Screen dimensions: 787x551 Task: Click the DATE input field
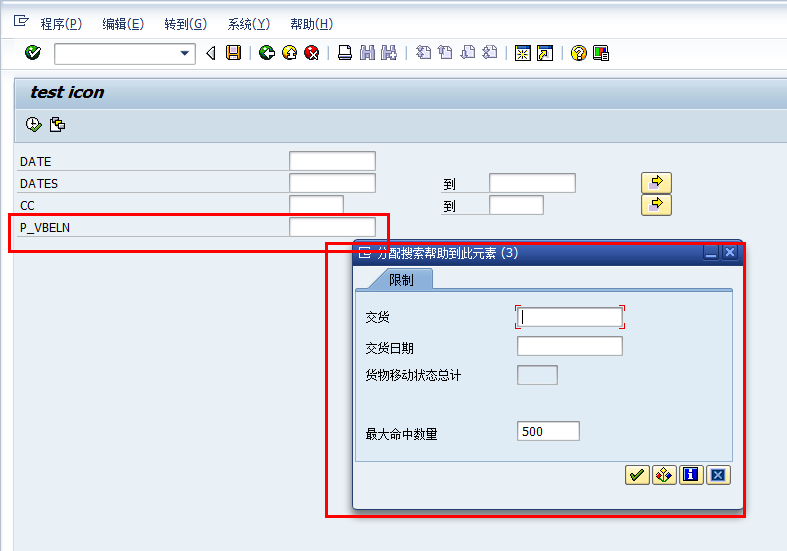332,161
